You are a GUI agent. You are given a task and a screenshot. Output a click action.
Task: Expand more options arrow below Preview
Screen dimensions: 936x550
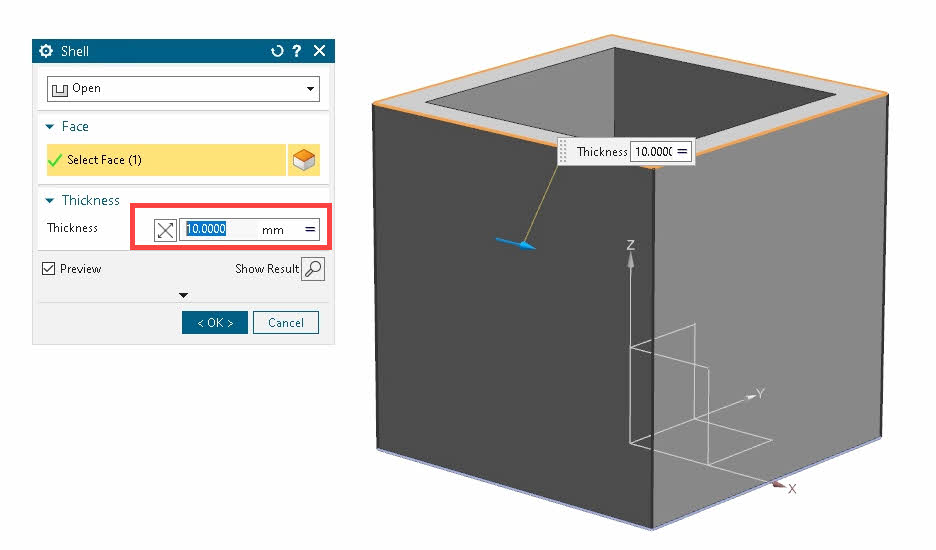(x=183, y=295)
